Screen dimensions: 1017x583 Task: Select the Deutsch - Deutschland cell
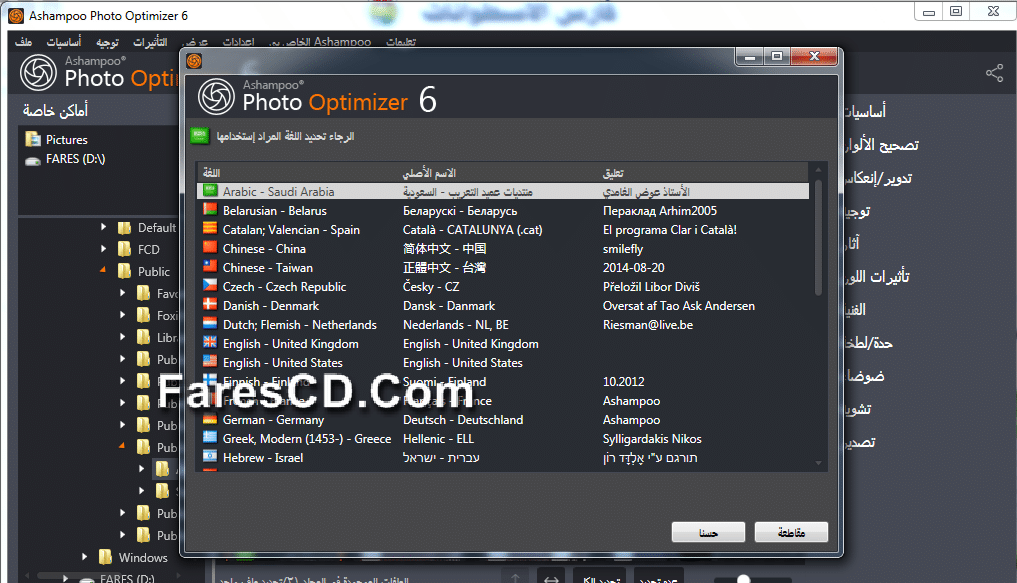[x=463, y=420]
